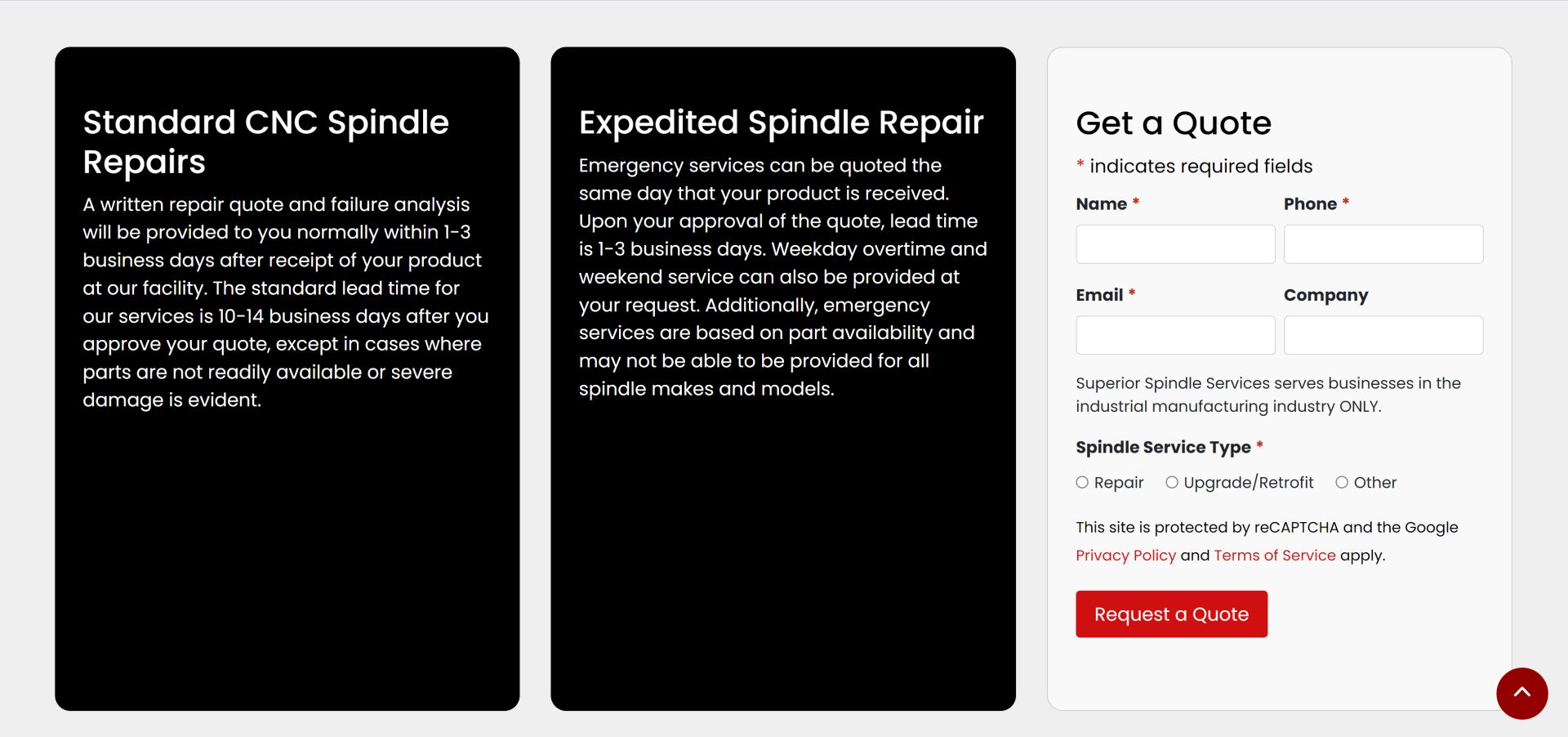Click the Company field label
1568x737 pixels.
pyautogui.click(x=1325, y=296)
